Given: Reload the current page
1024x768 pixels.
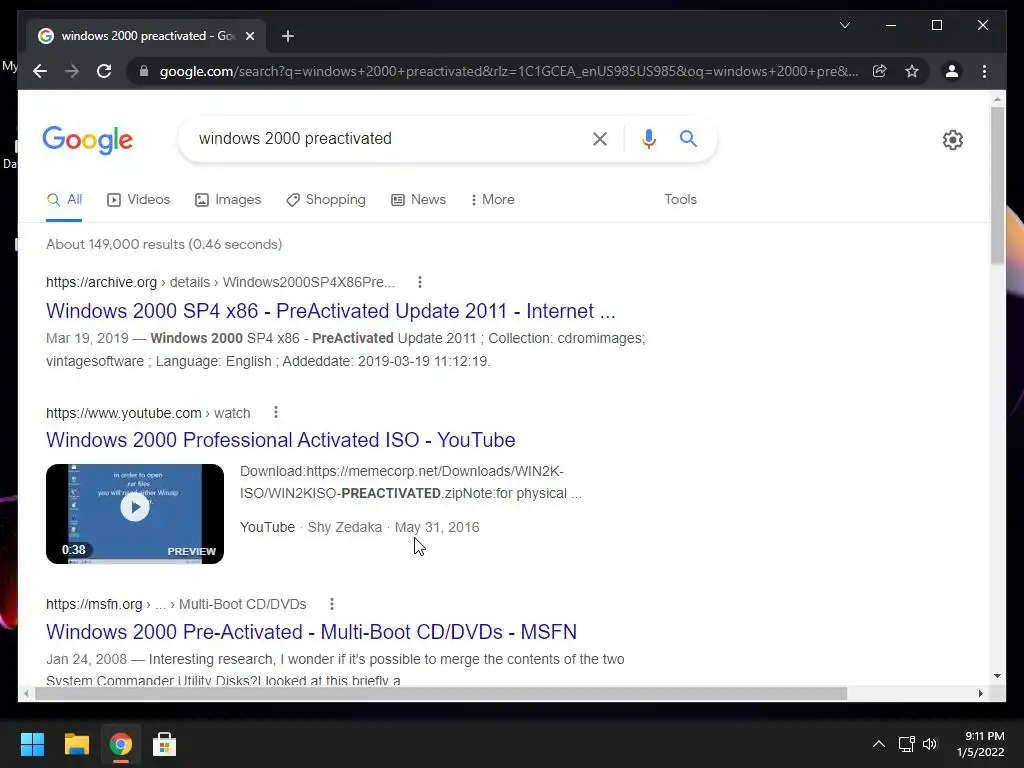Looking at the screenshot, I should (104, 71).
